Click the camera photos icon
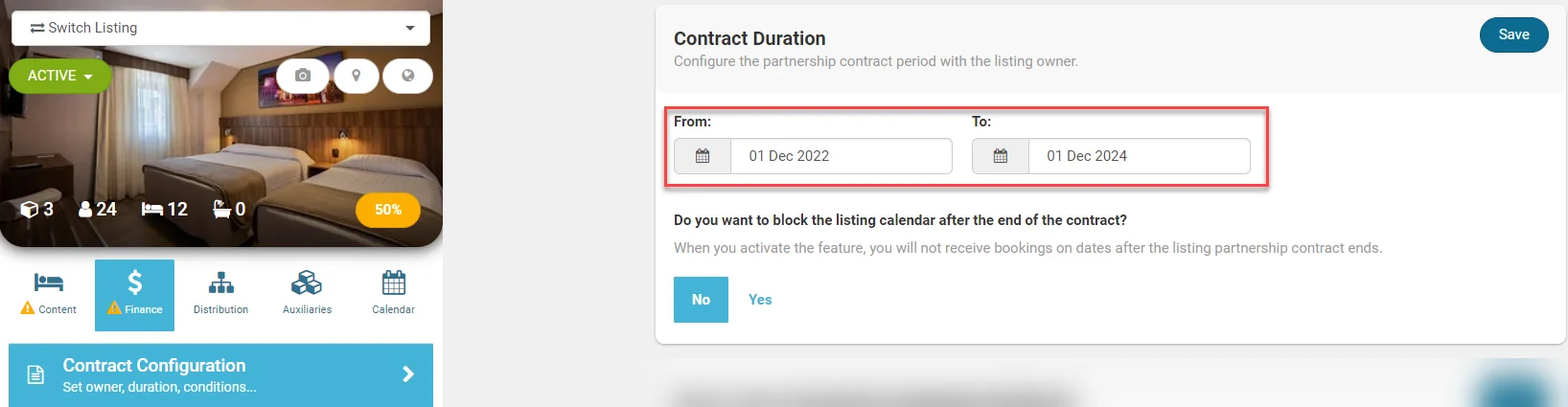The height and width of the screenshot is (407, 1568). click(303, 76)
